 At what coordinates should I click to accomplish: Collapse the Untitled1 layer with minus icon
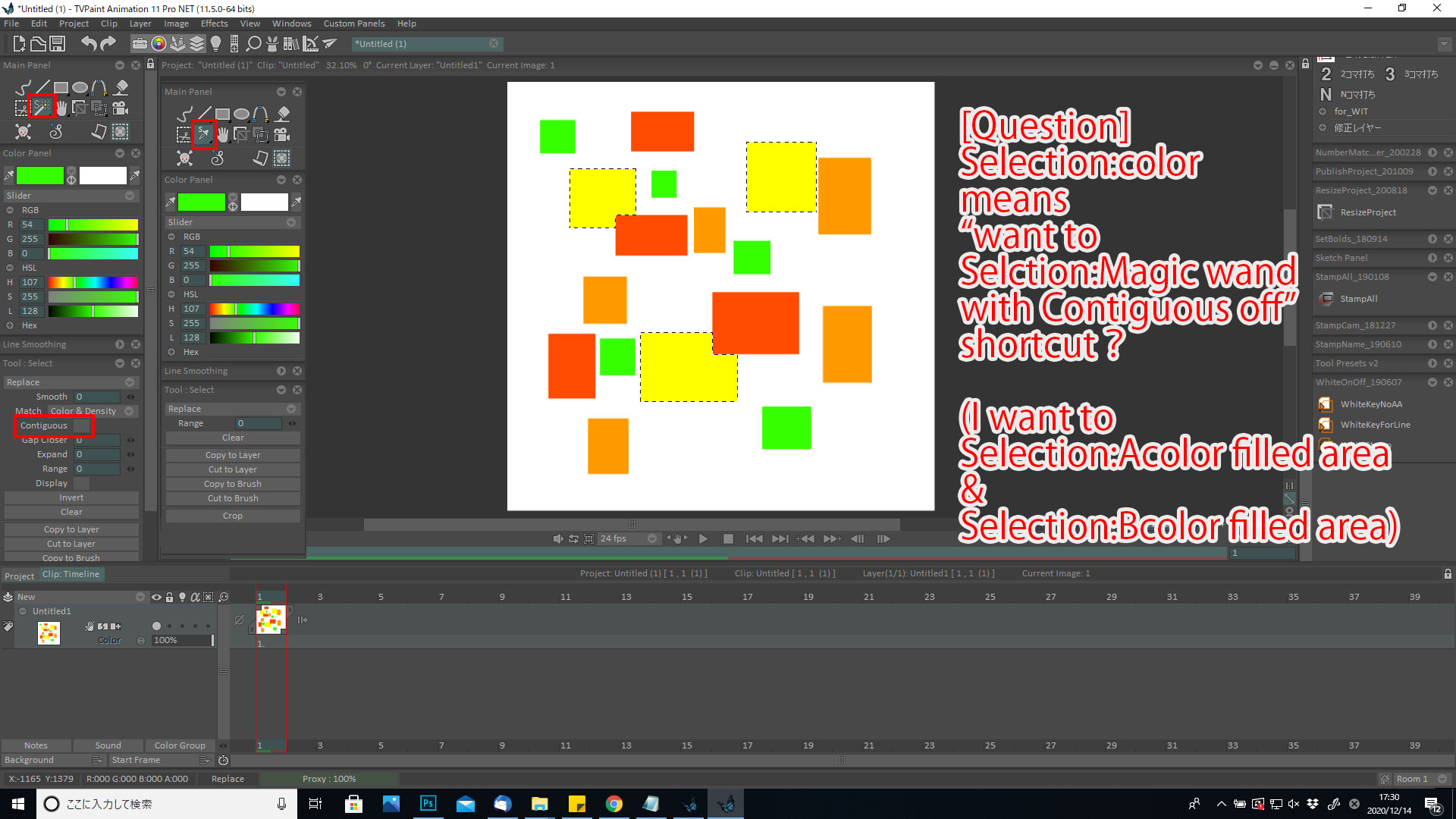(23, 611)
